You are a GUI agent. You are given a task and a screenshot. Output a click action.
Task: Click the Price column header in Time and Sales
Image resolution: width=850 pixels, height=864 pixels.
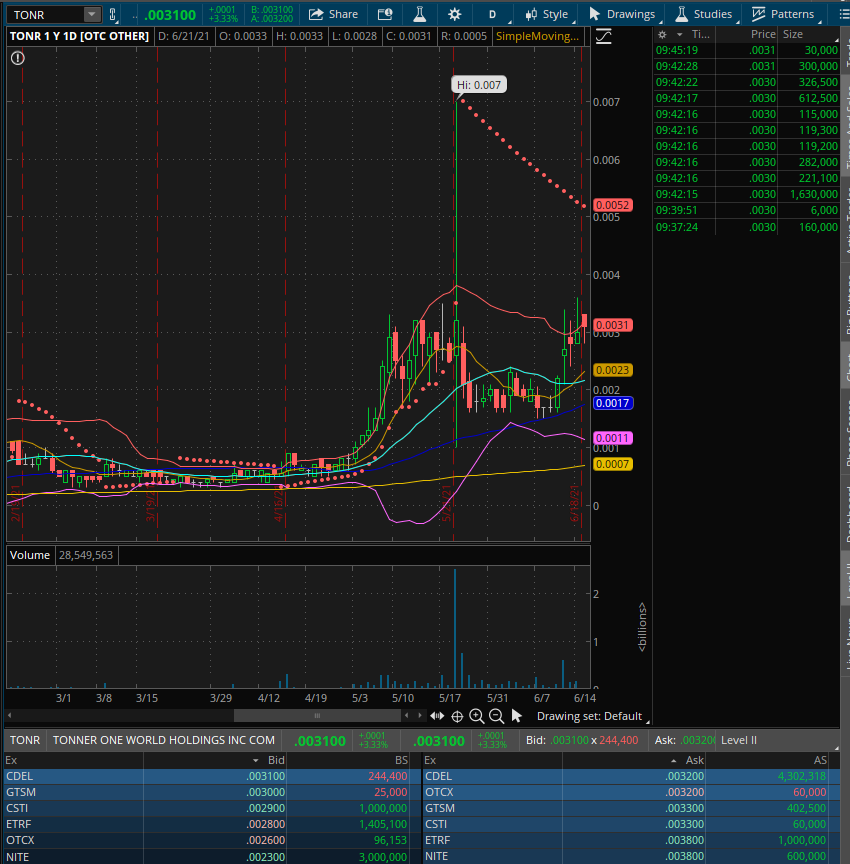coord(763,34)
